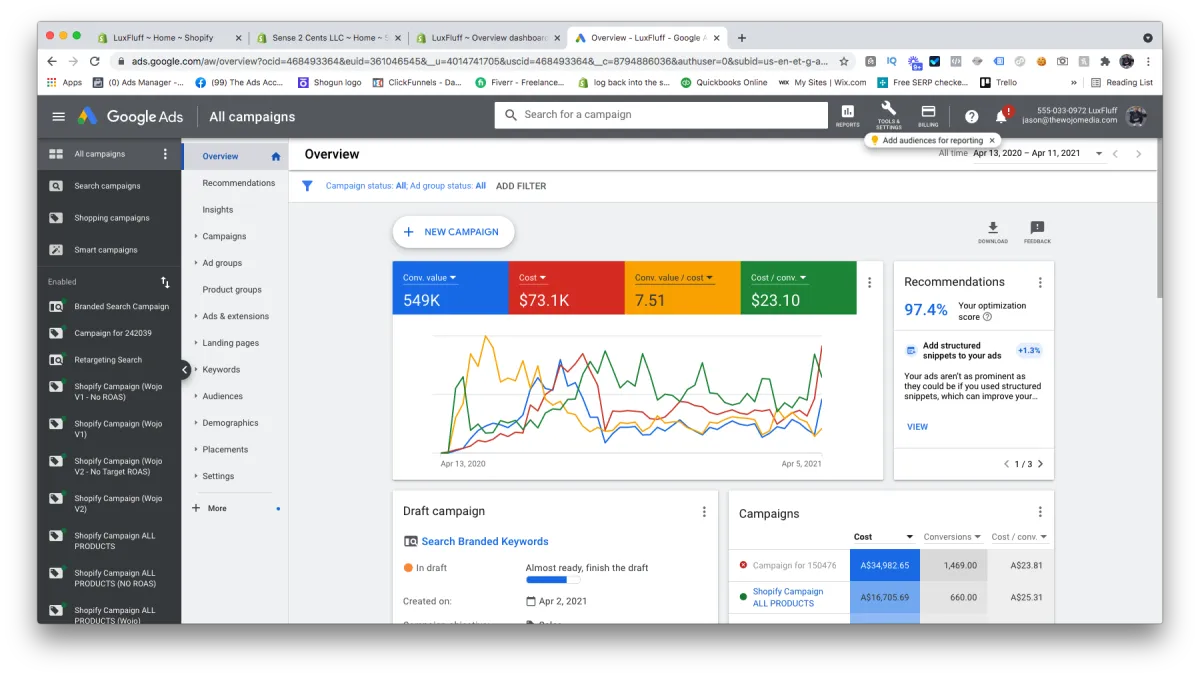Image resolution: width=1200 pixels, height=677 pixels.
Task: Open the Conv. value / cost metric dropdown
Action: (673, 277)
